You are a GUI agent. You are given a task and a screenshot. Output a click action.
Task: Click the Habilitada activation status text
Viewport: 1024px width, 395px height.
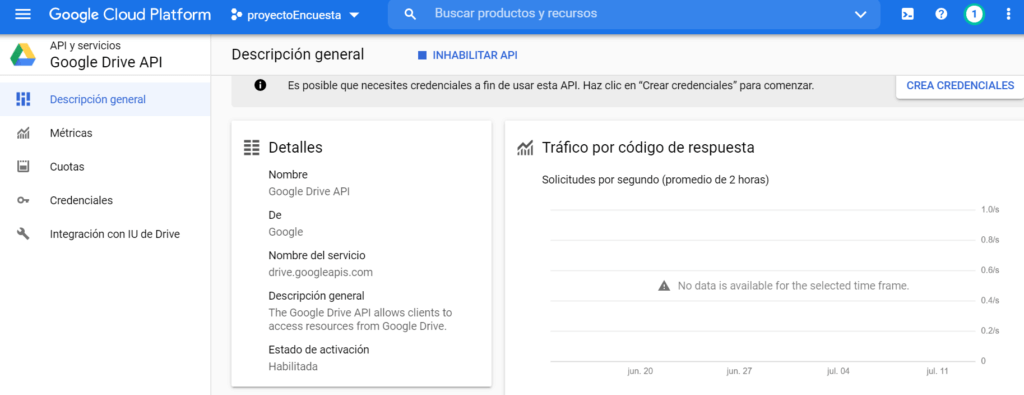[293, 366]
